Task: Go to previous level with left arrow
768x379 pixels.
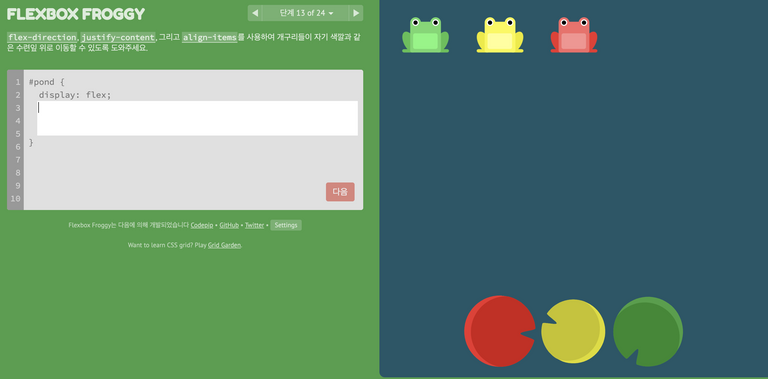Action: [255, 13]
